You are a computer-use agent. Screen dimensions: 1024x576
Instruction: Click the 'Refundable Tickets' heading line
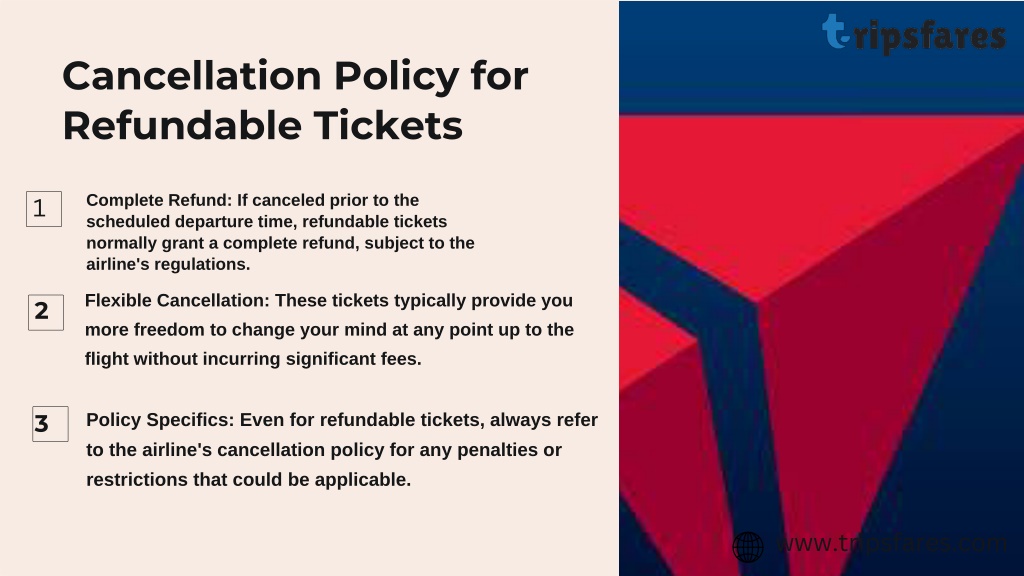coord(263,125)
